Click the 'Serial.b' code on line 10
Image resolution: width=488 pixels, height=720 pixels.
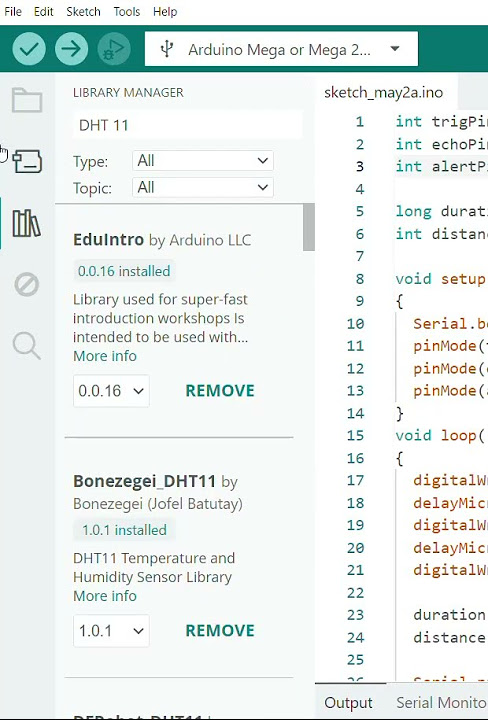[450, 324]
